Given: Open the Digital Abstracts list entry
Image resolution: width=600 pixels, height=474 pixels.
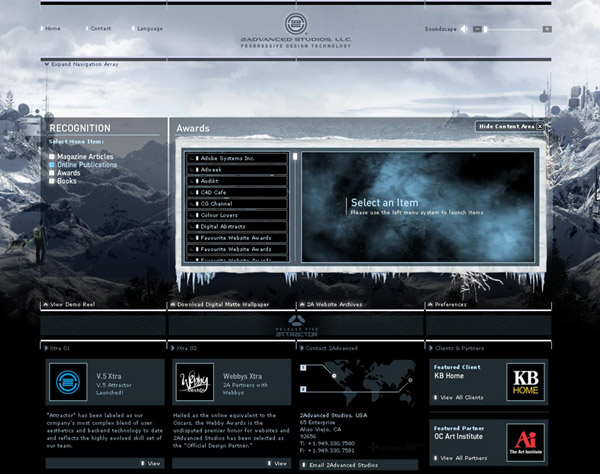Looking at the screenshot, I should click(x=237, y=226).
